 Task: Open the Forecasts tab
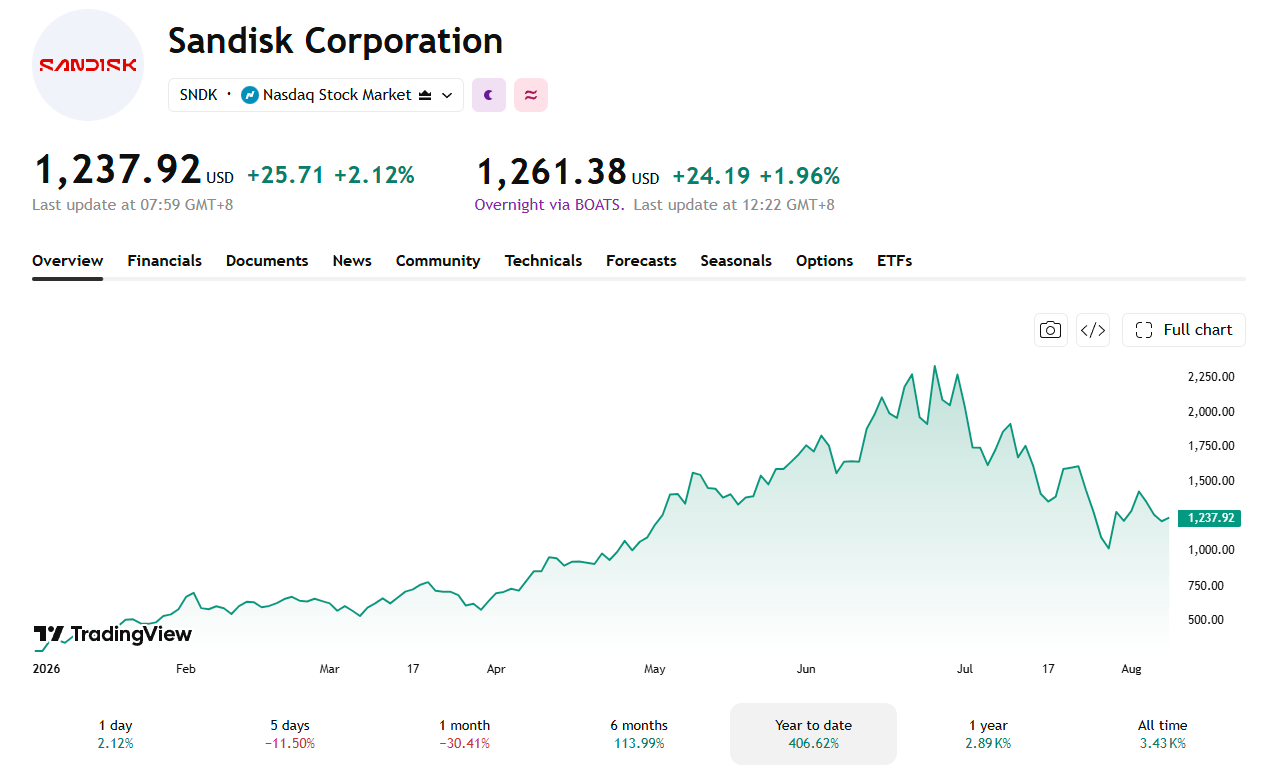pyautogui.click(x=641, y=261)
